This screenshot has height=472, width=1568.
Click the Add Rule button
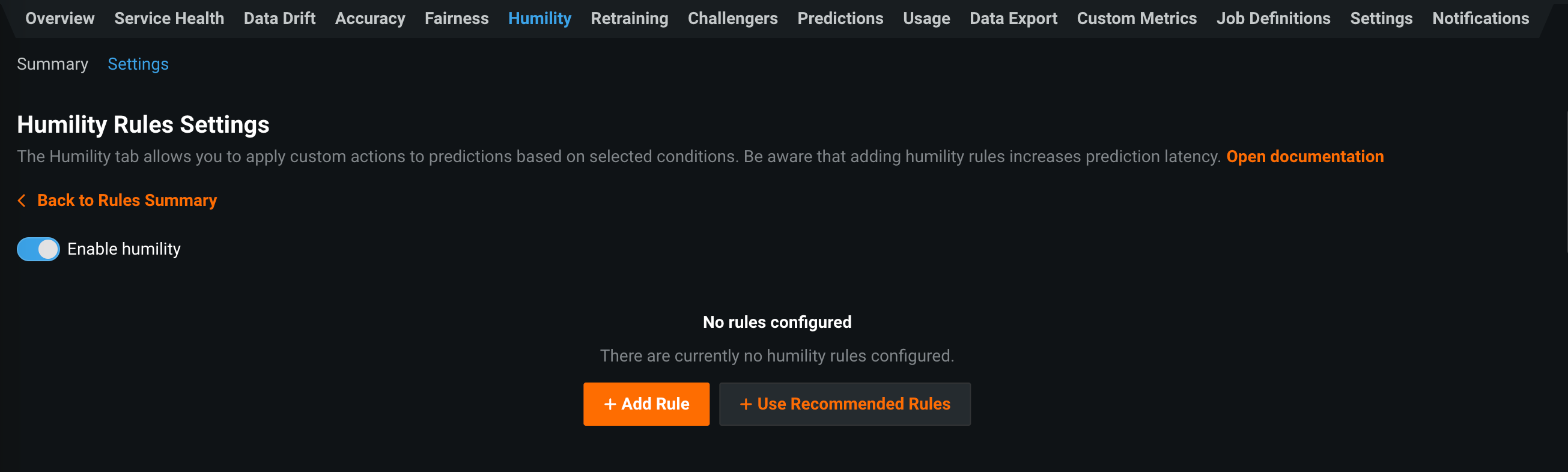[646, 404]
